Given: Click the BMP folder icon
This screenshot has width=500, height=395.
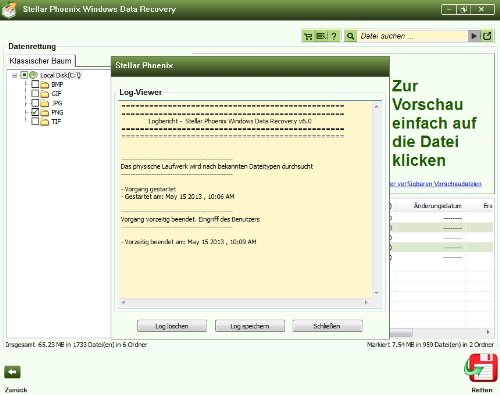Looking at the screenshot, I should click(45, 85).
